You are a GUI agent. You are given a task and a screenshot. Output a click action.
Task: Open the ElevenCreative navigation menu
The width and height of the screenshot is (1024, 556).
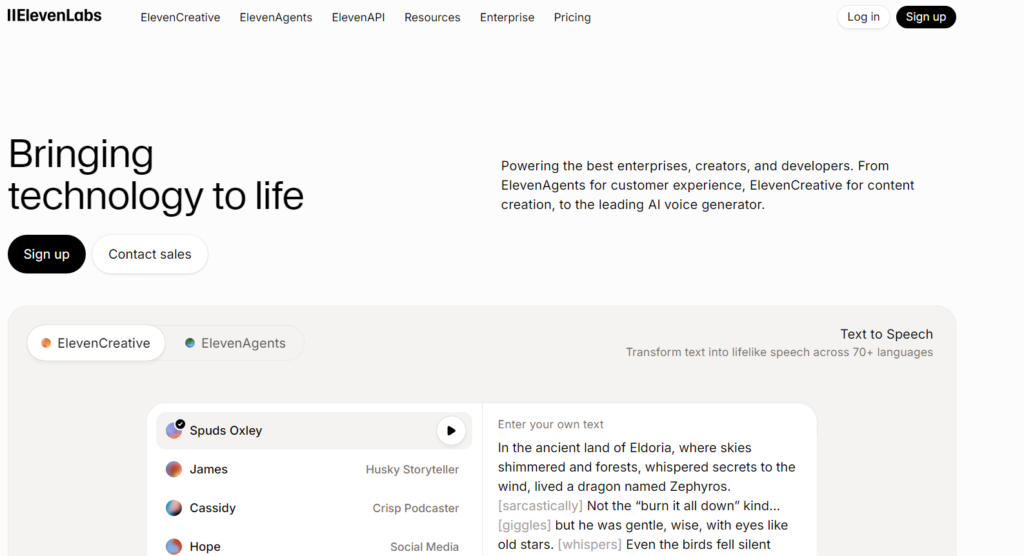(180, 17)
